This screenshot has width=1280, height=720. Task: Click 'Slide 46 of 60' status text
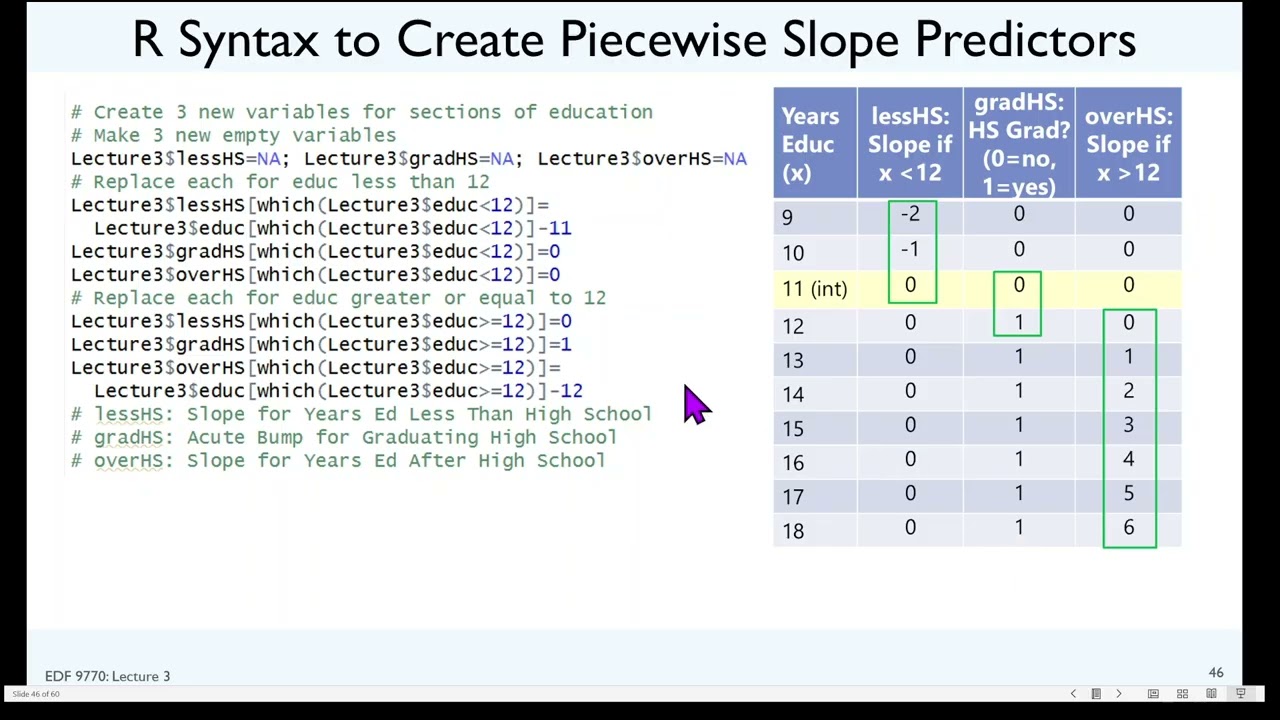click(x=36, y=694)
